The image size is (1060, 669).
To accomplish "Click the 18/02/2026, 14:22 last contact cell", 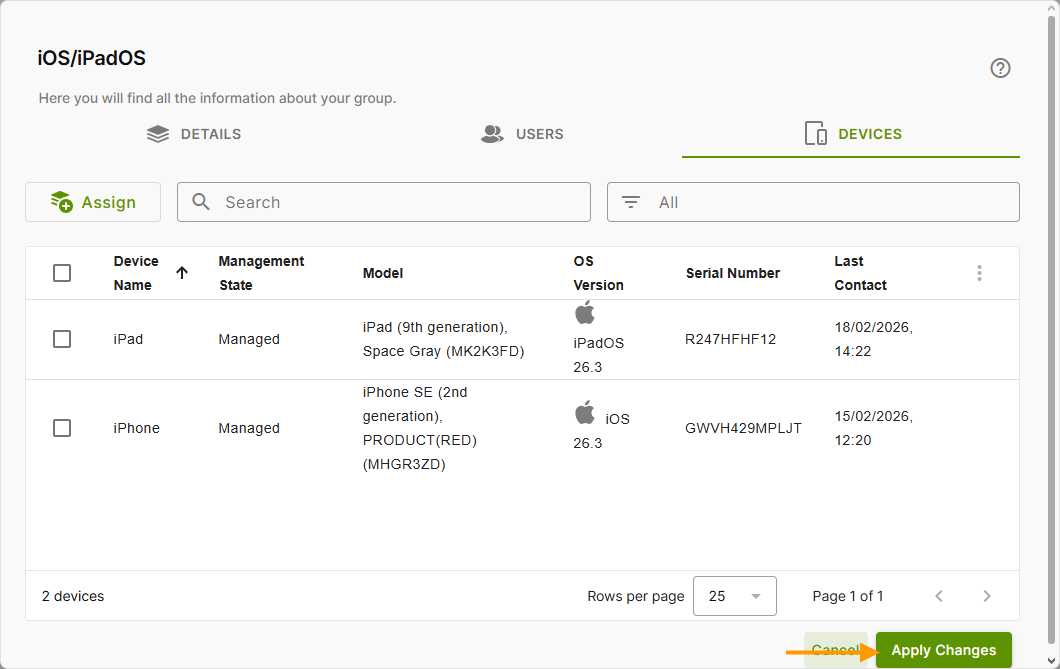I will (873, 339).
